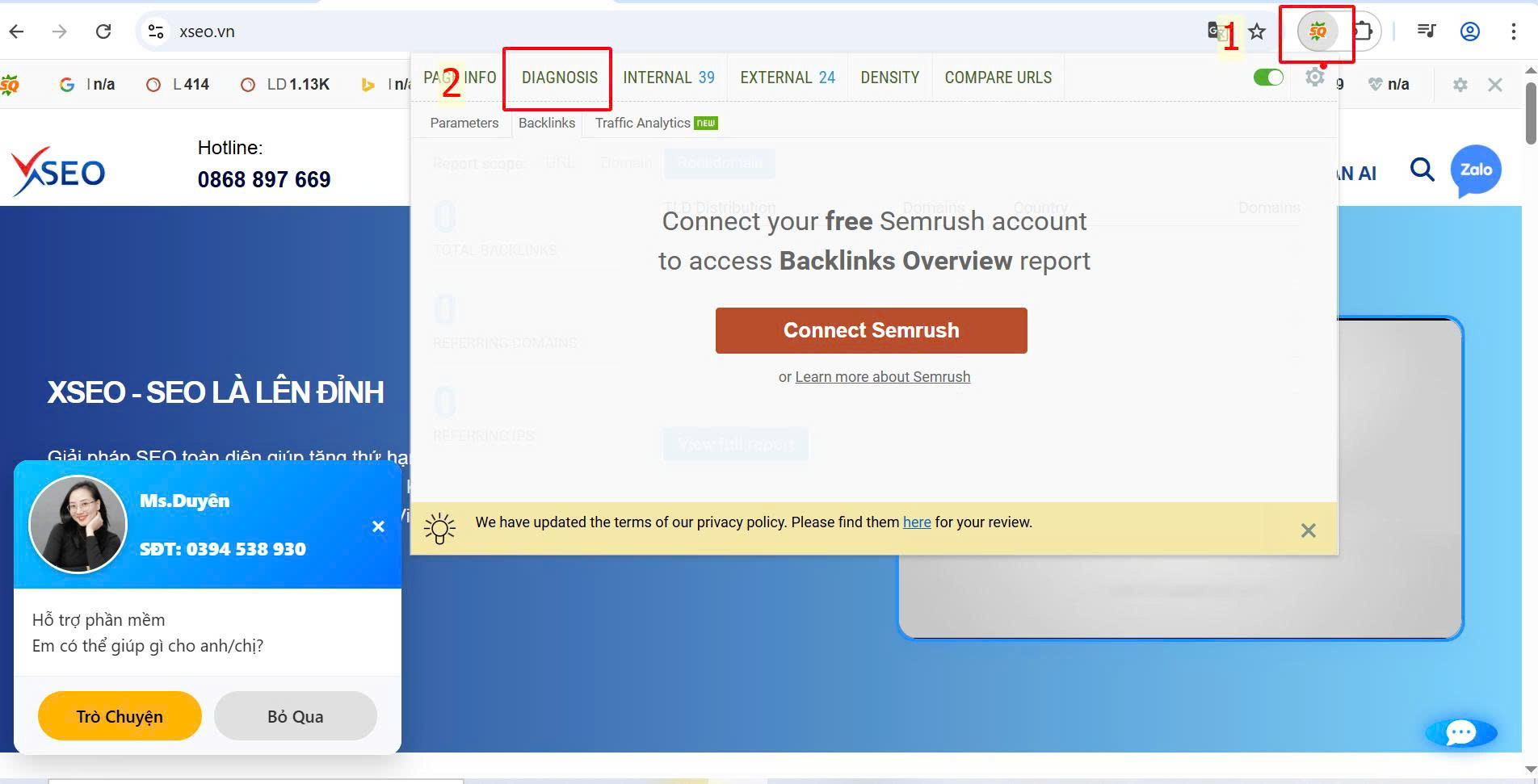
Task: Open the Chrome extensions puzzle icon
Action: 1363,31
